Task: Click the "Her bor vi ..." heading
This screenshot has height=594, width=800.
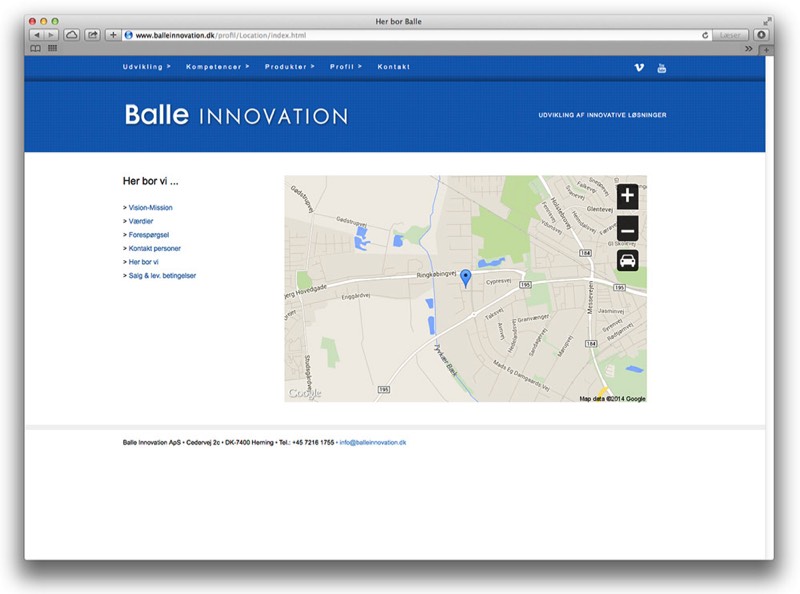Action: tap(151, 181)
